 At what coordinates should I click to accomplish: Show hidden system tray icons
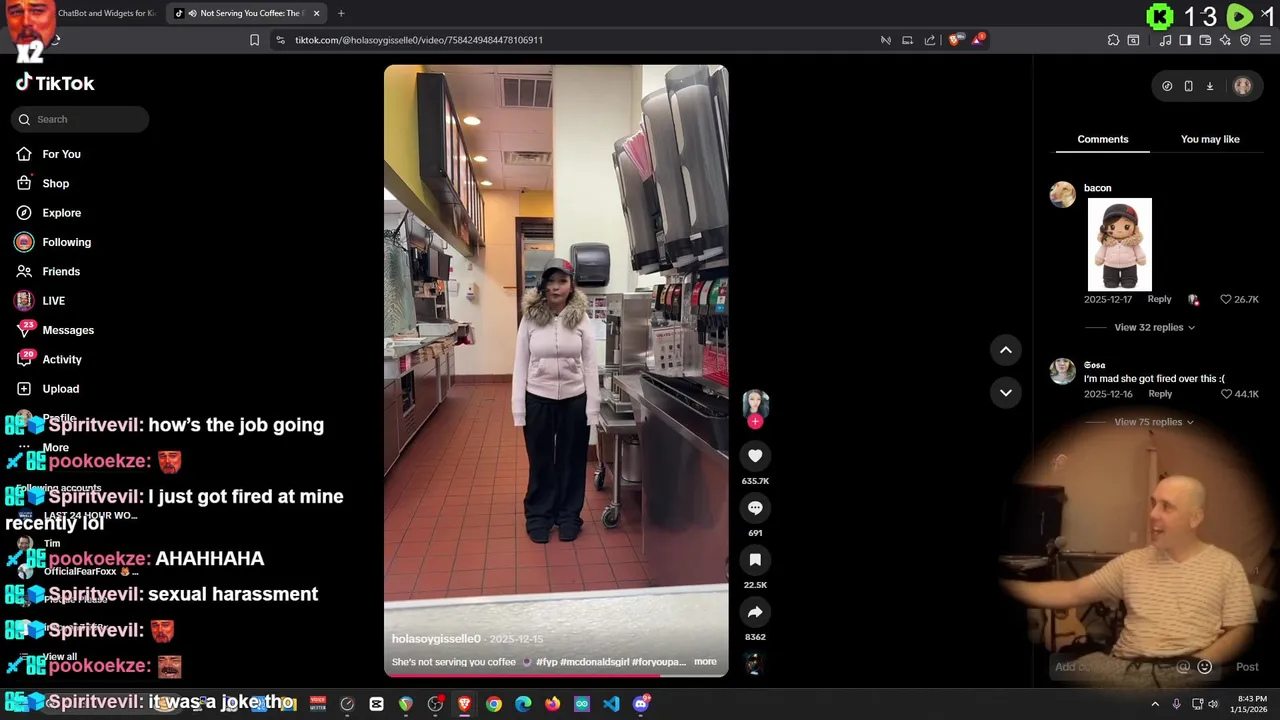click(x=1155, y=704)
